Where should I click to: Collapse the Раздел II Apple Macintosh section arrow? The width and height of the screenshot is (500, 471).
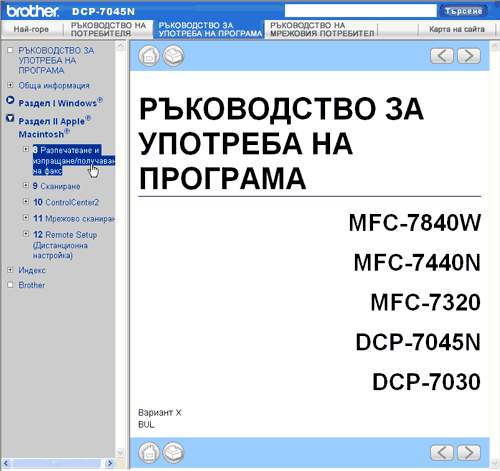click(x=10, y=118)
